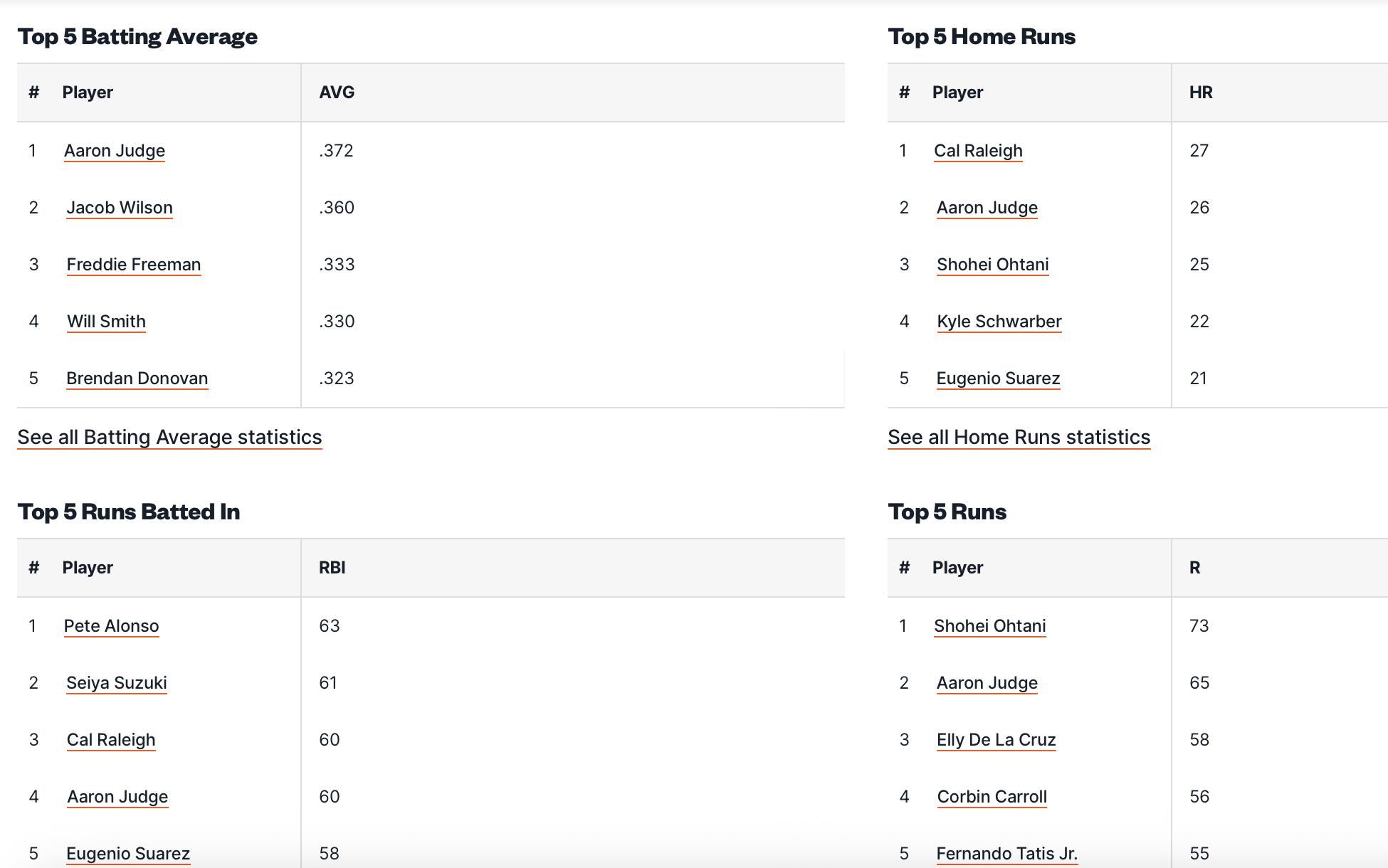Click Fernando Tatis Jr. player link
The height and width of the screenshot is (868, 1388).
(x=1006, y=854)
